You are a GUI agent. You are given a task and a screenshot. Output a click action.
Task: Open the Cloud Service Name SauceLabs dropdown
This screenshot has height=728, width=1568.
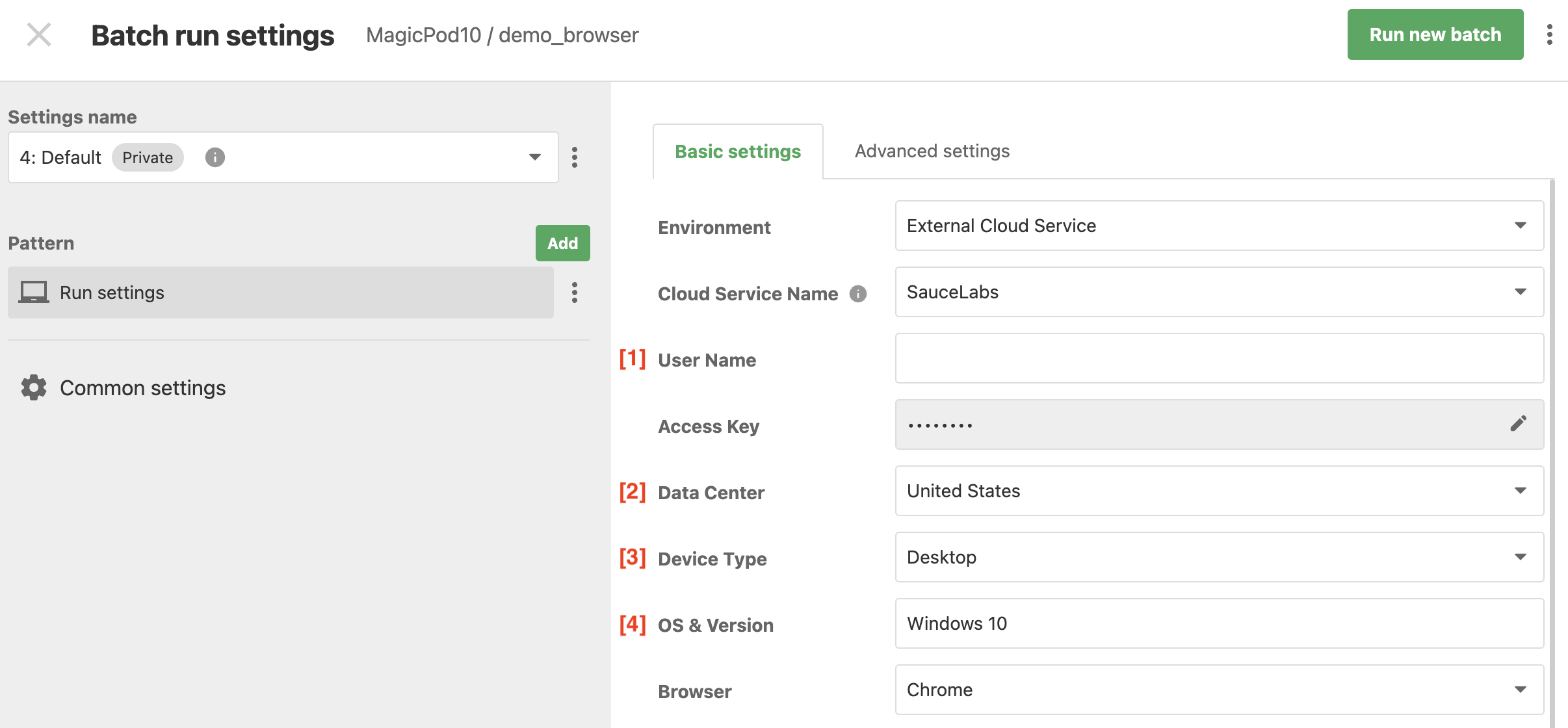click(1220, 292)
